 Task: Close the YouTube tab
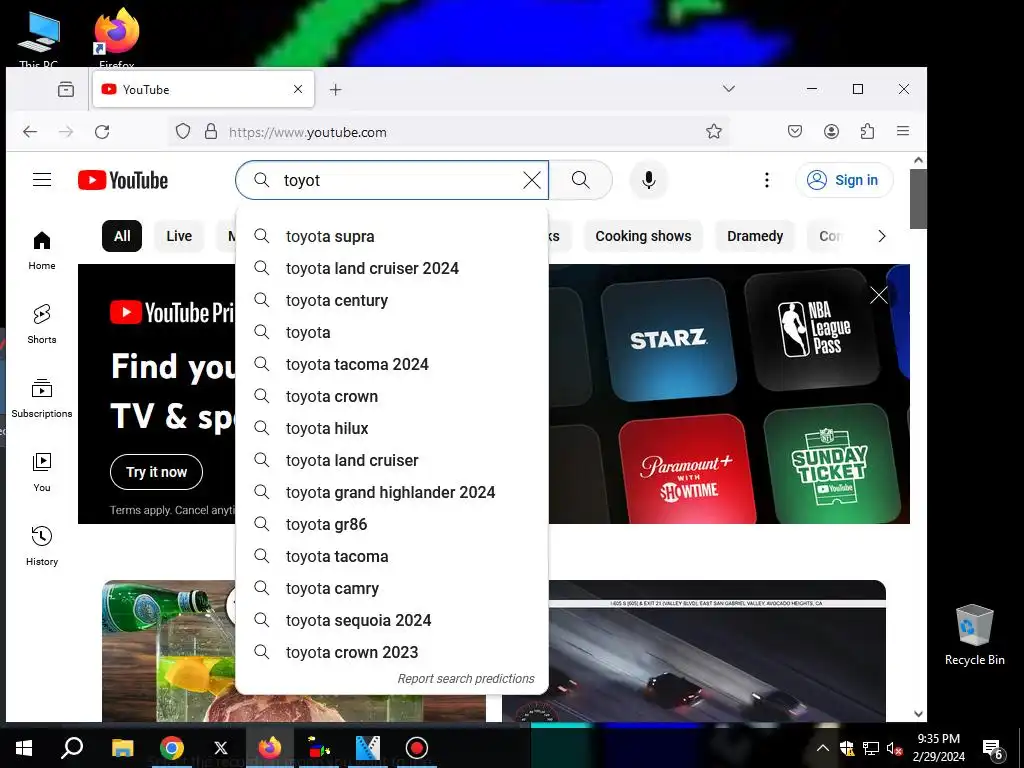tap(298, 89)
